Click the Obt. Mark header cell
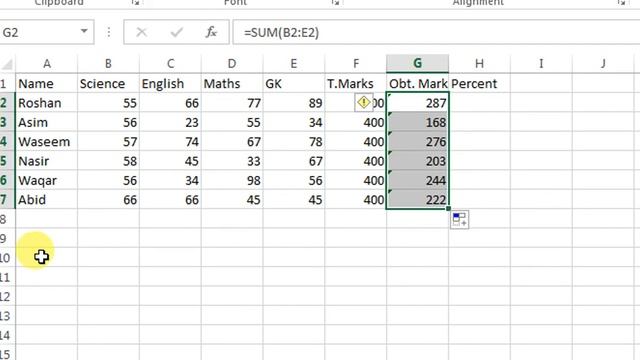The width and height of the screenshot is (640, 360). [x=418, y=84]
